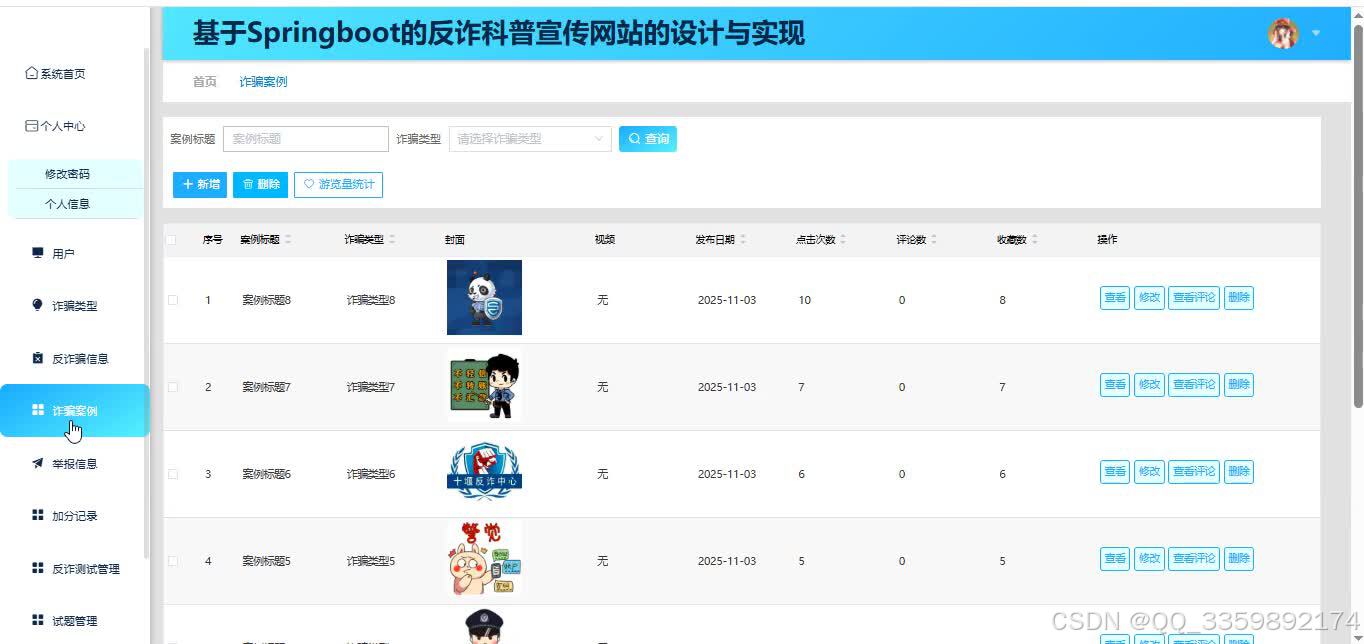Open the panda cover image of 案例标题8
Viewport: 1364px width, 644px height.
tap(484, 297)
